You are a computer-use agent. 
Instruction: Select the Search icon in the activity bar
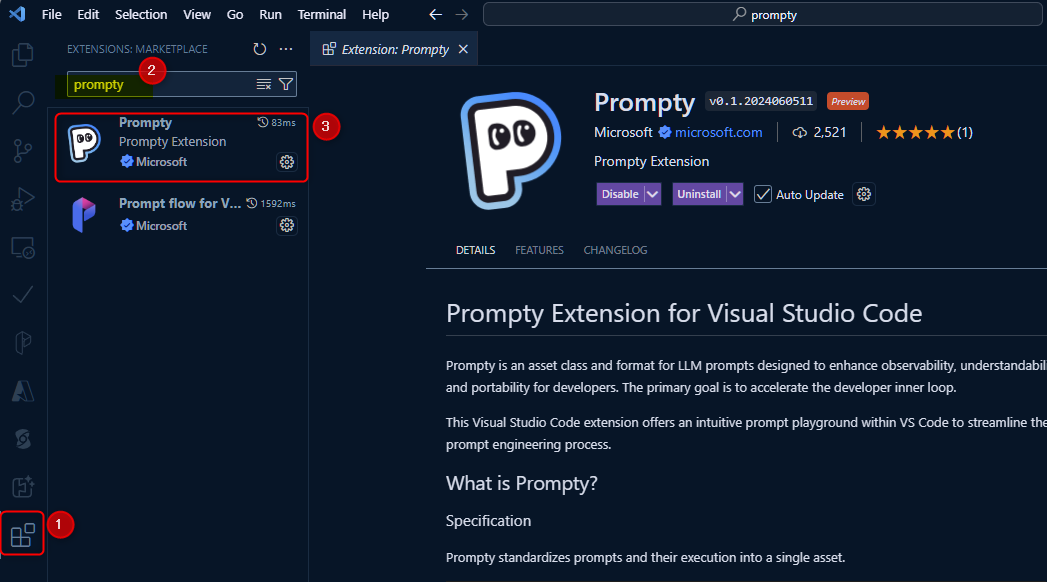pos(22,103)
